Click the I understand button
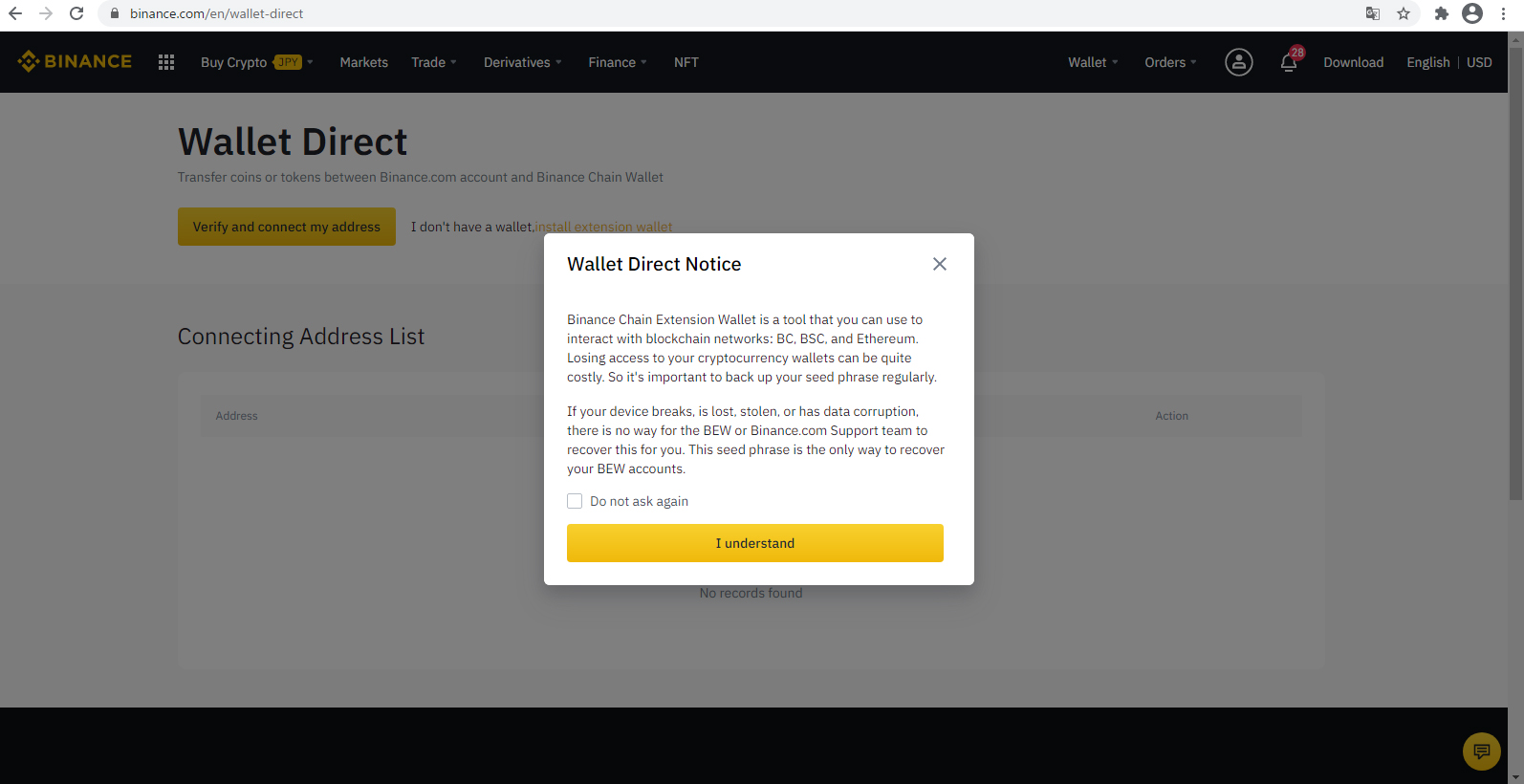This screenshot has height=784, width=1524. [x=755, y=543]
